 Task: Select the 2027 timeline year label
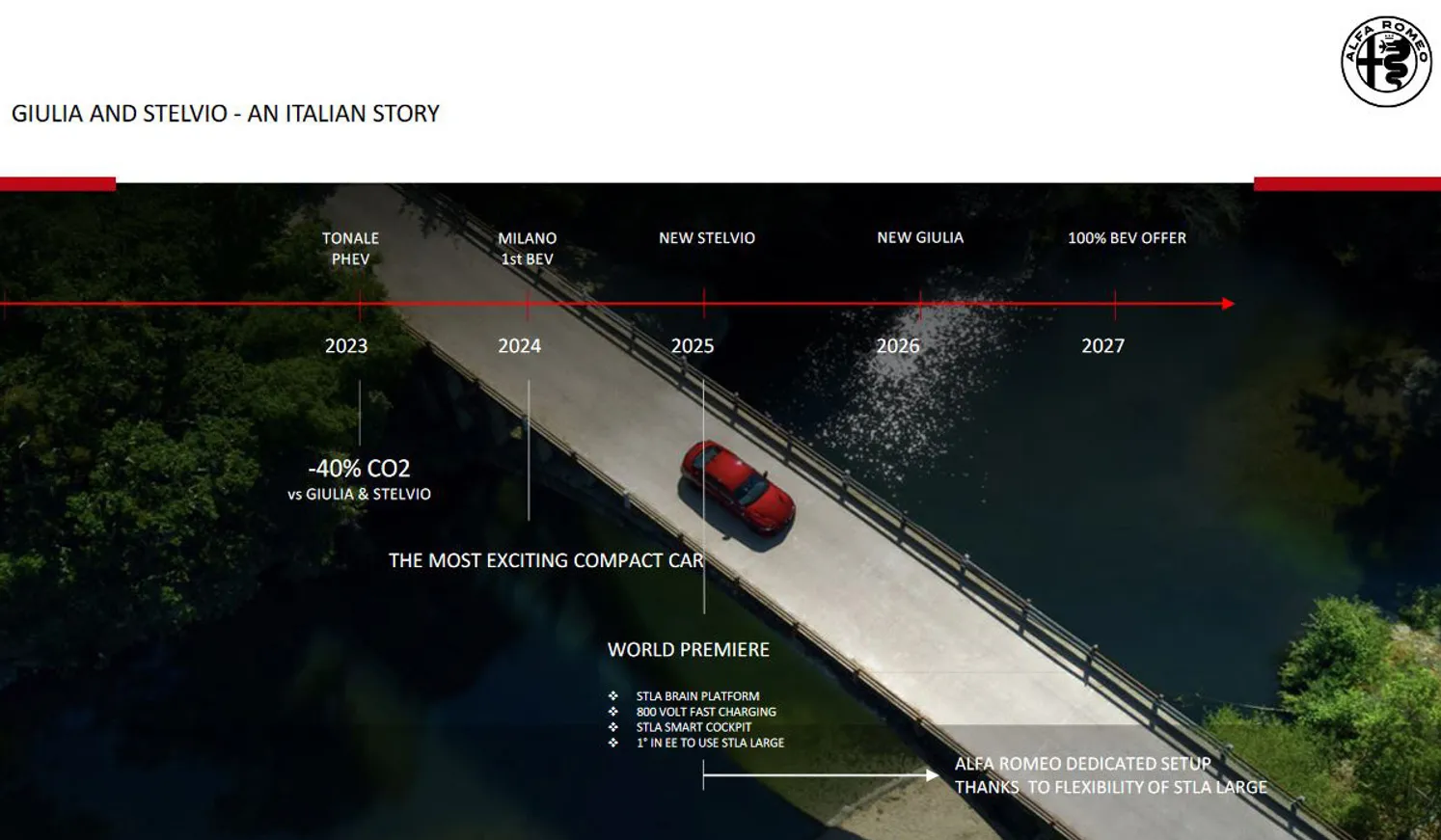1102,346
